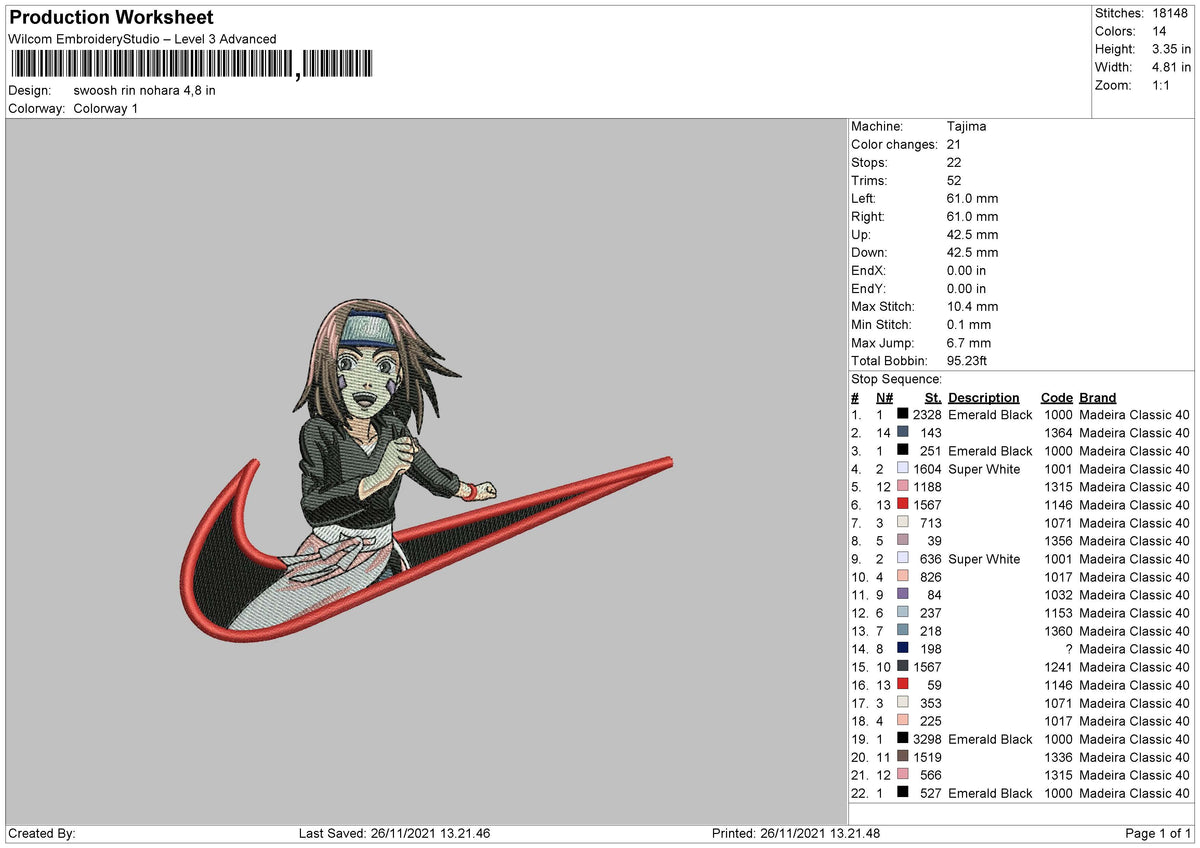Select the Wilcom EmbroideryStudio Level 3 Advanced line
Image resolution: width=1200 pixels, height=848 pixels.
click(142, 39)
